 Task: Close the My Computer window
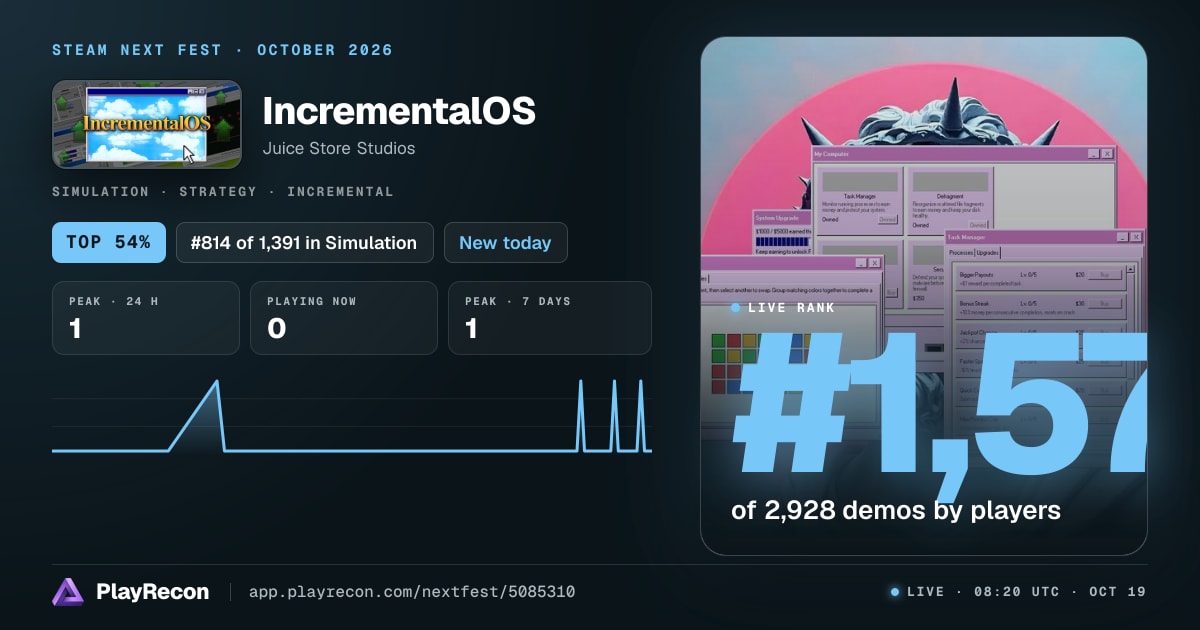click(x=1107, y=154)
